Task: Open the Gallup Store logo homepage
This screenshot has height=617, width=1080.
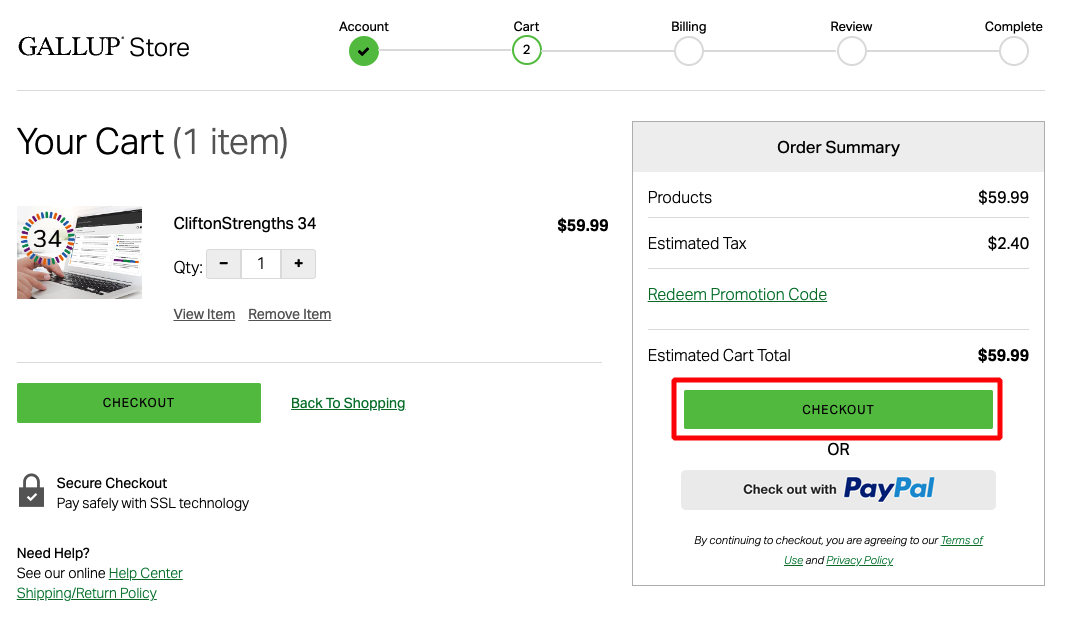Action: (103, 47)
